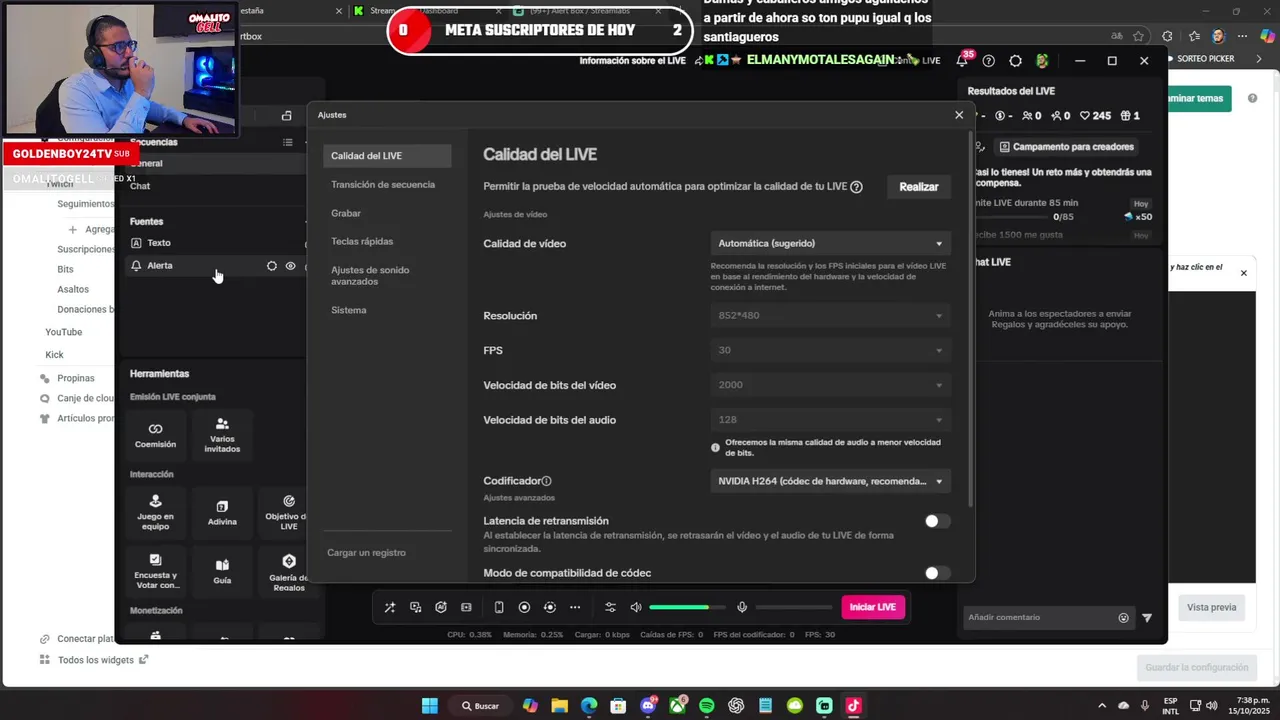1280x720 pixels.
Task: Open the audio mixer sliders icon
Action: click(x=610, y=607)
